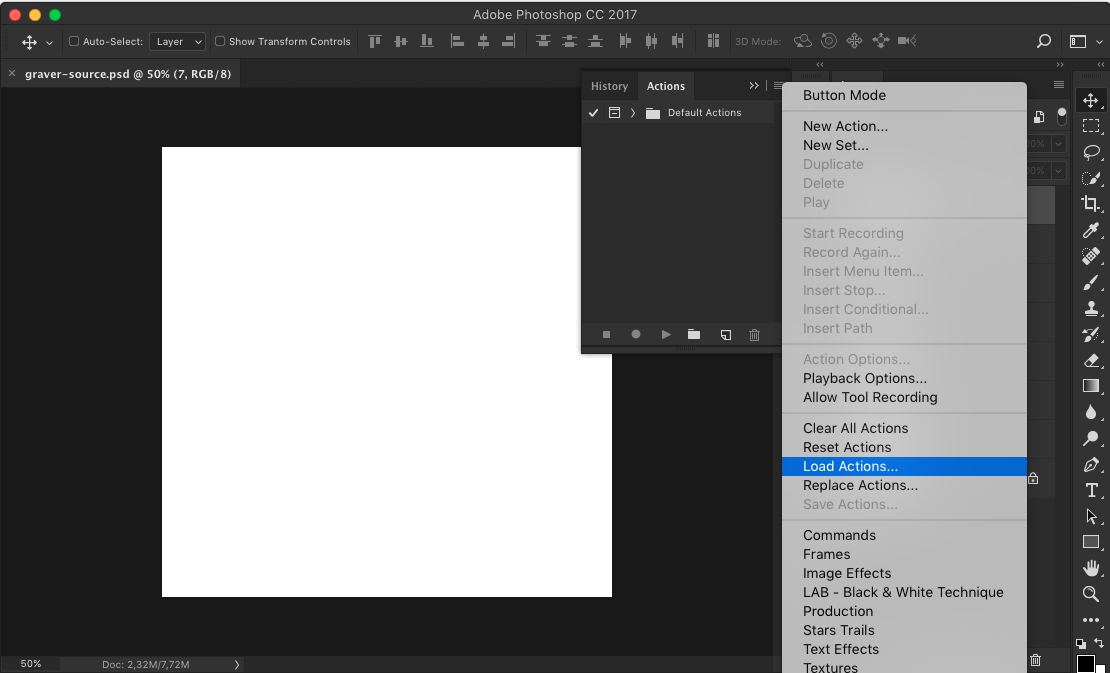Open the Layer auto-select dropdown
The height and width of the screenshot is (673, 1110).
[x=178, y=41]
